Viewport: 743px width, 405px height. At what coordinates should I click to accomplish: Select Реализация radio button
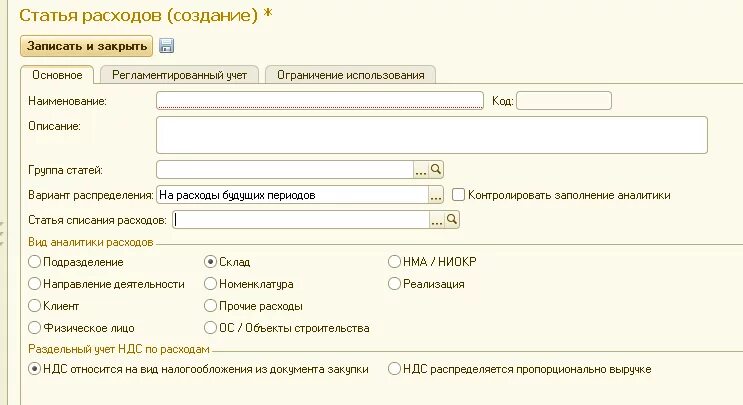394,284
